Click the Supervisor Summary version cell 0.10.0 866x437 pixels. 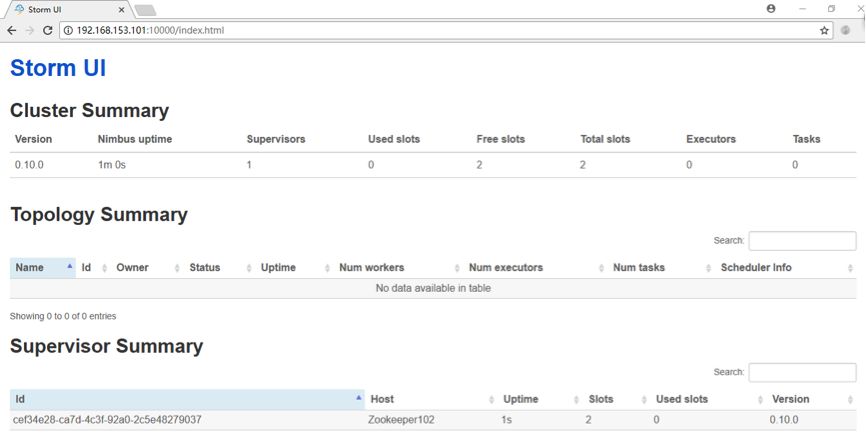click(784, 420)
